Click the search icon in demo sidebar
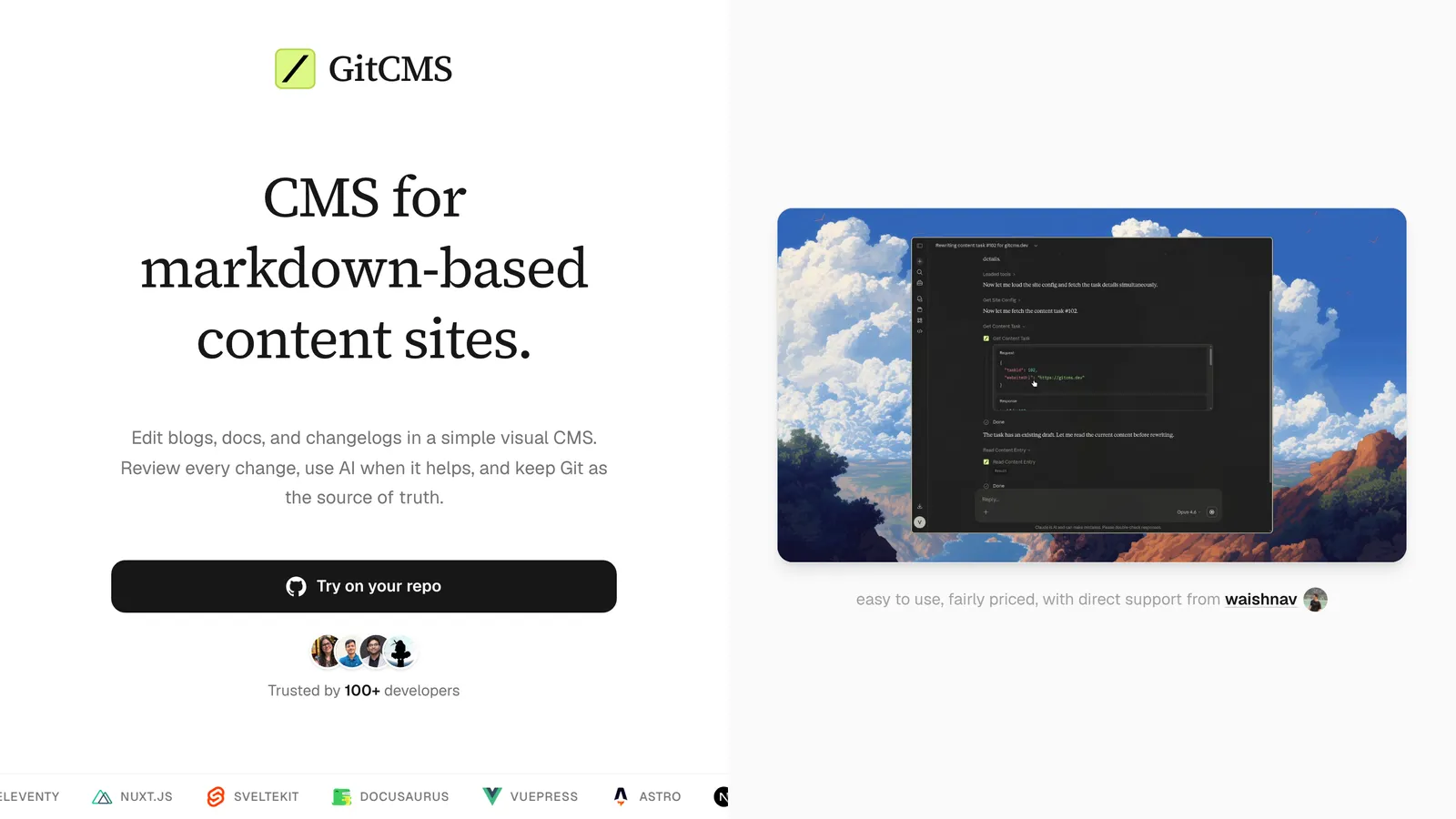Viewport: 1456px width, 819px height. 919,272
